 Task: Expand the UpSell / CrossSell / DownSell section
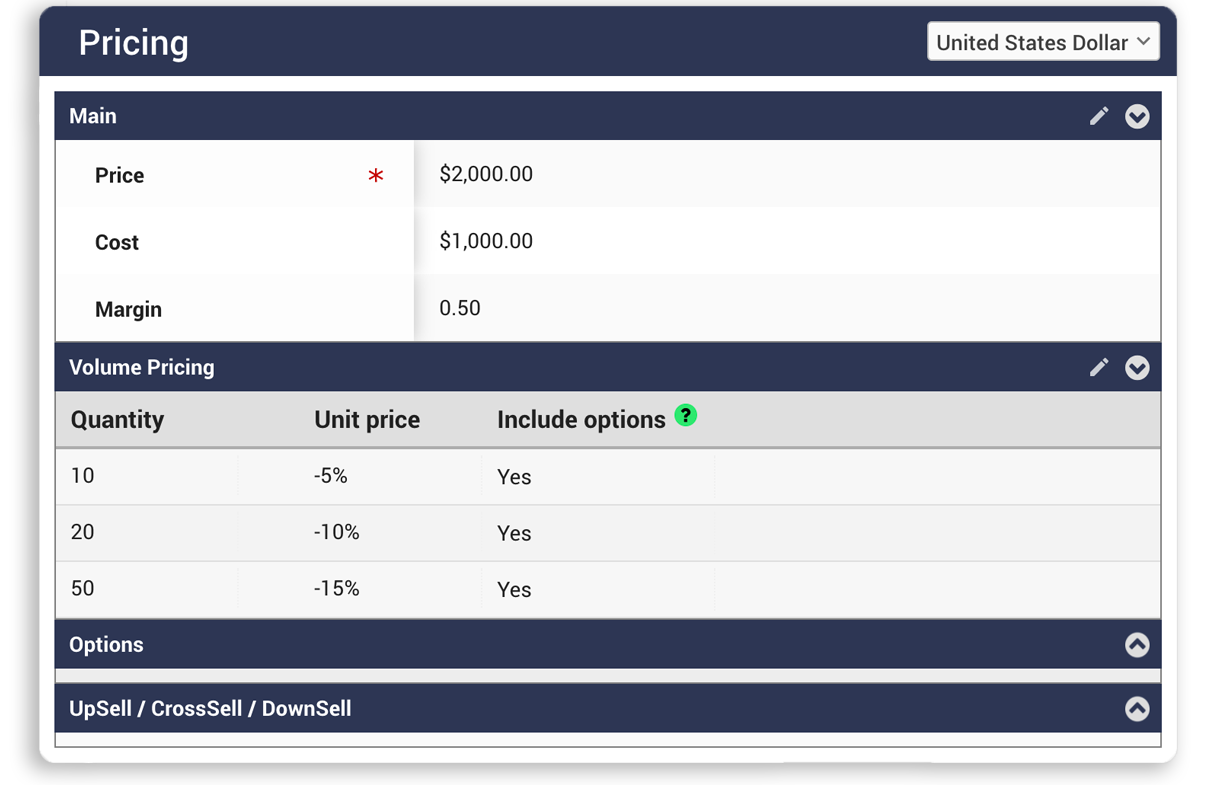1137,709
